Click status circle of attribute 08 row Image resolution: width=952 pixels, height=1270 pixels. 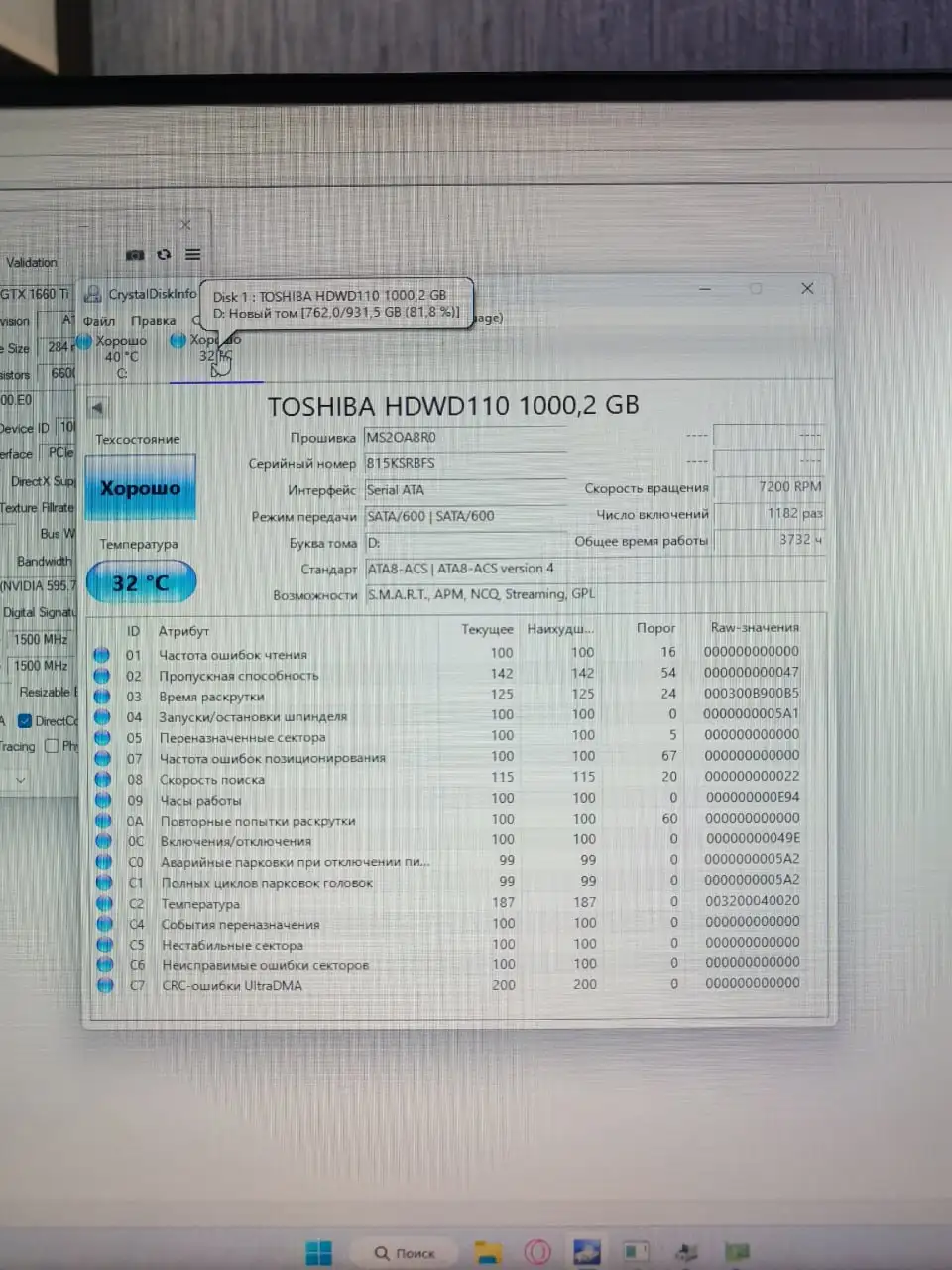click(102, 779)
